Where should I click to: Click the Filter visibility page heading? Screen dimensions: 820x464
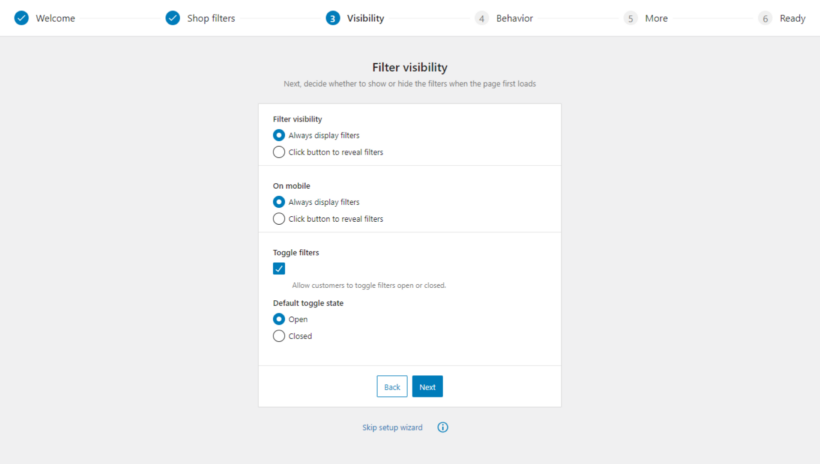pos(410,67)
